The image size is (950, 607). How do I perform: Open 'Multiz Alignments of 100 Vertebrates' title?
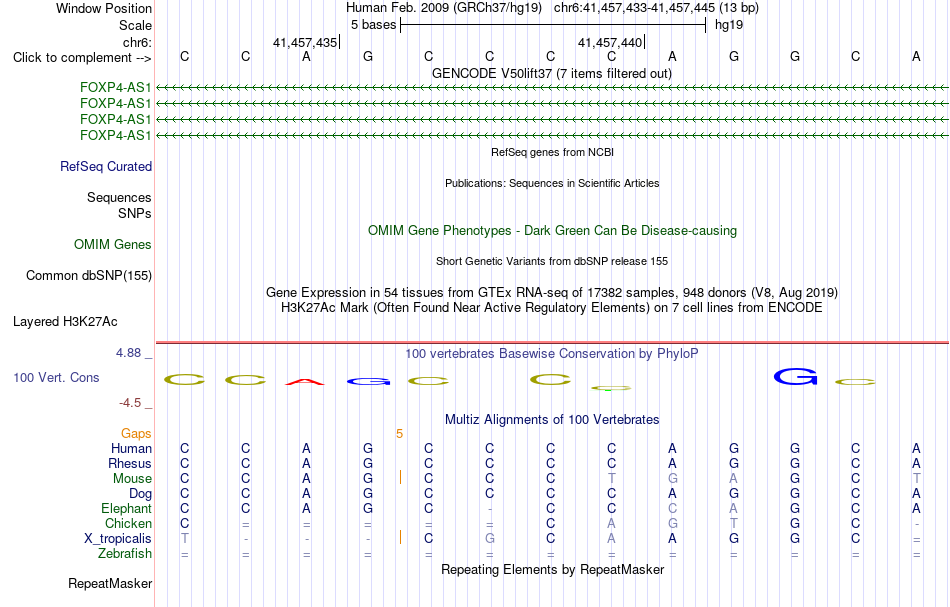552,420
